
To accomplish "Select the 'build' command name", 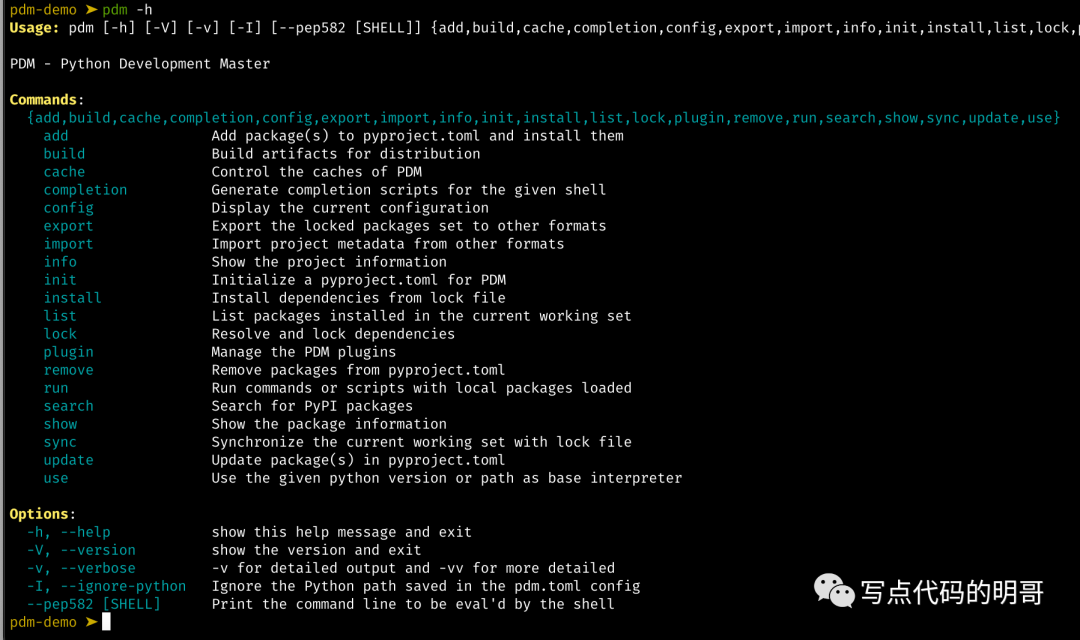I will point(64,154).
